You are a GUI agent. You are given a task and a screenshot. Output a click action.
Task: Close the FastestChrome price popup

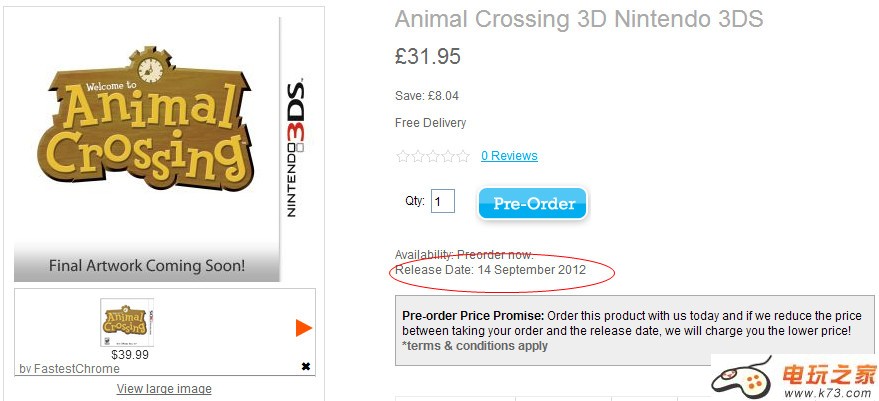click(305, 367)
